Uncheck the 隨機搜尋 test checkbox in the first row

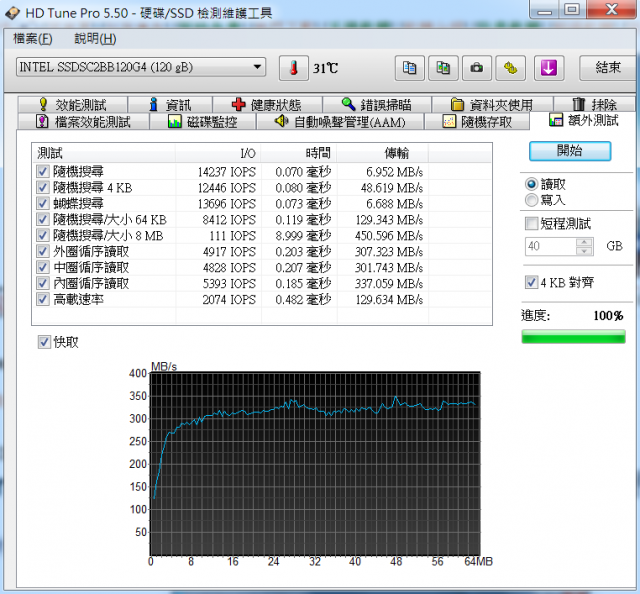pyautogui.click(x=43, y=171)
